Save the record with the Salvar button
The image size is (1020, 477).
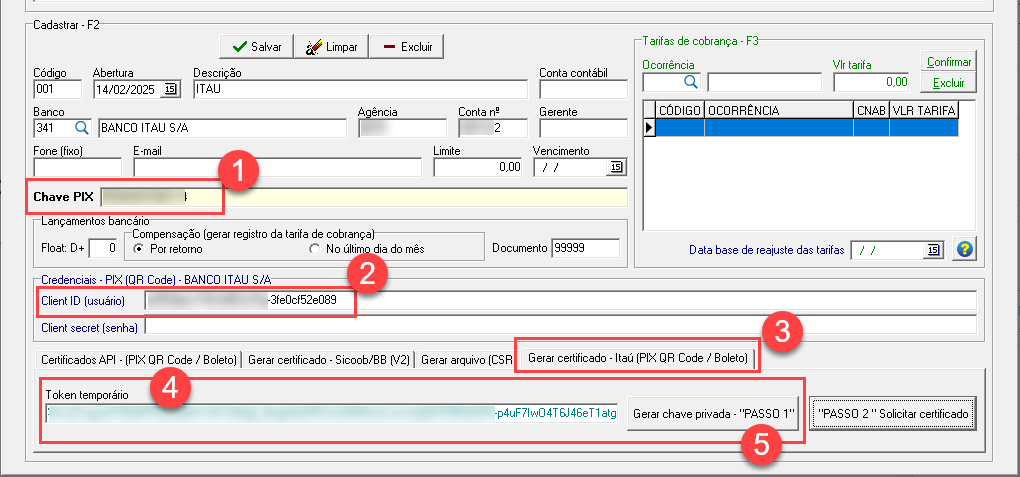(x=256, y=47)
